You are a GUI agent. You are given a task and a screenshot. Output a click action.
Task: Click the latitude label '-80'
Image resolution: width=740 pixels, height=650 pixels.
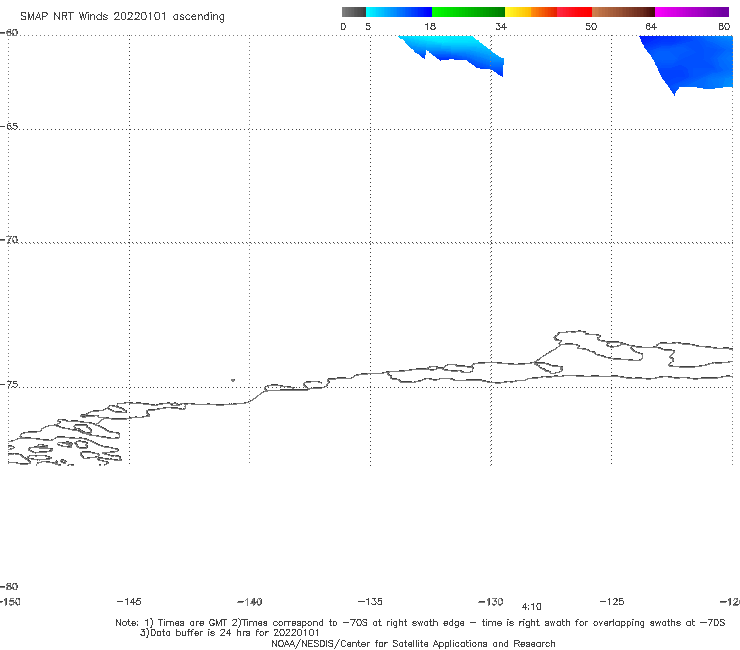point(9,586)
